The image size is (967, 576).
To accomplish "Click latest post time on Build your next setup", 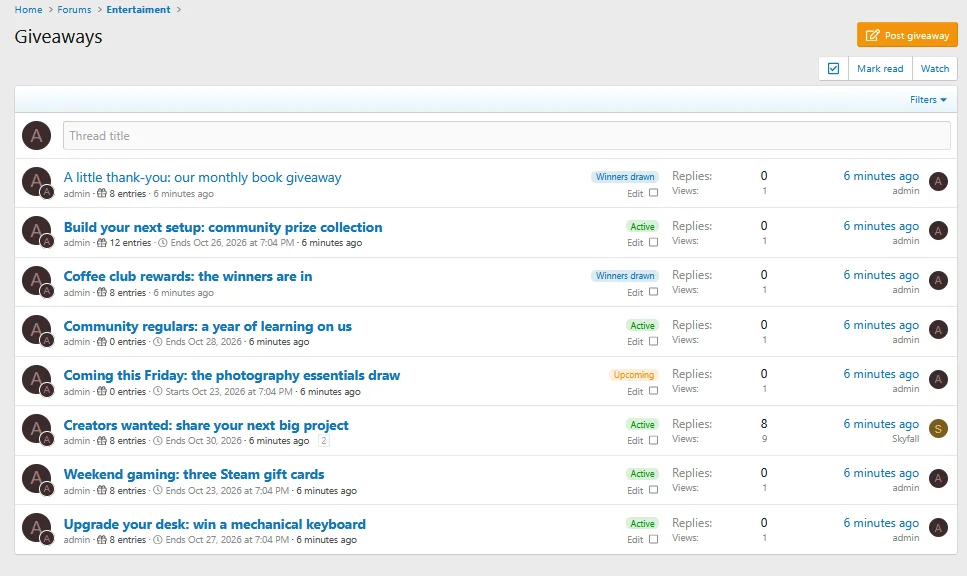I will coord(881,226).
